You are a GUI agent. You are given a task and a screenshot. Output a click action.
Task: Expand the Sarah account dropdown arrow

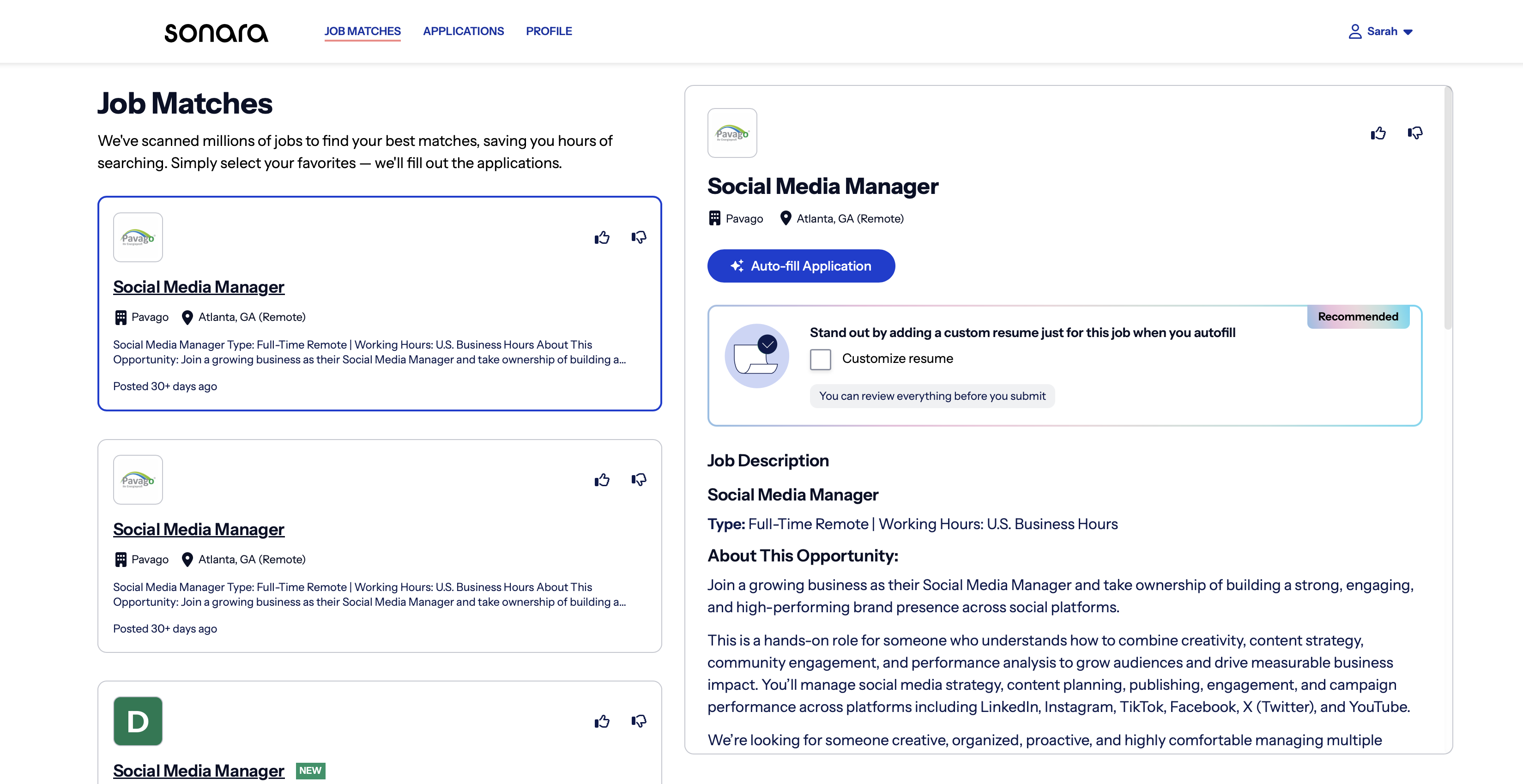point(1408,32)
